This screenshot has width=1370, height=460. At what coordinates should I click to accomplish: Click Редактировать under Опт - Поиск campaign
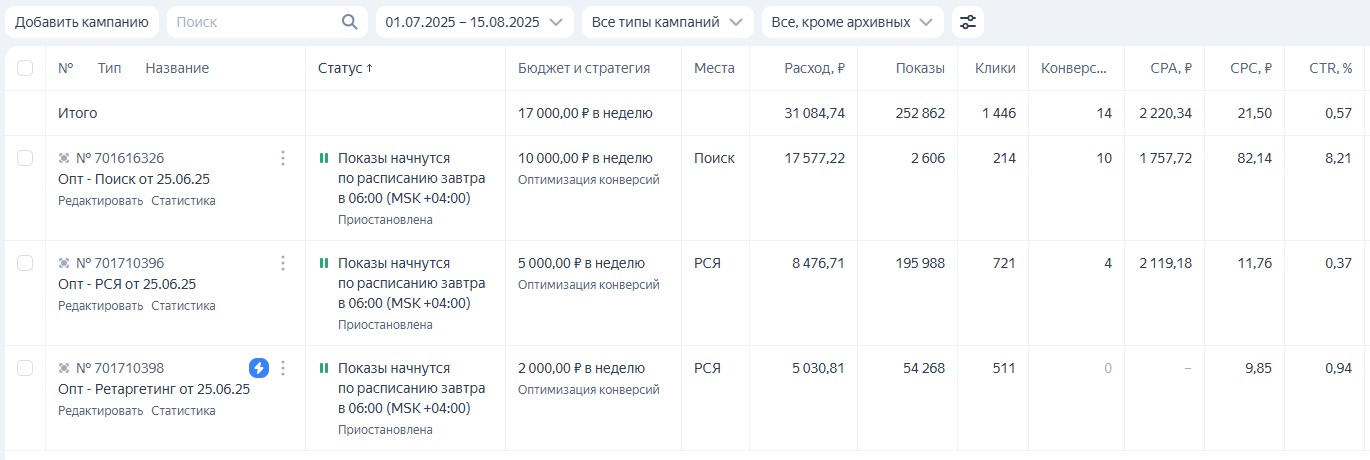100,201
